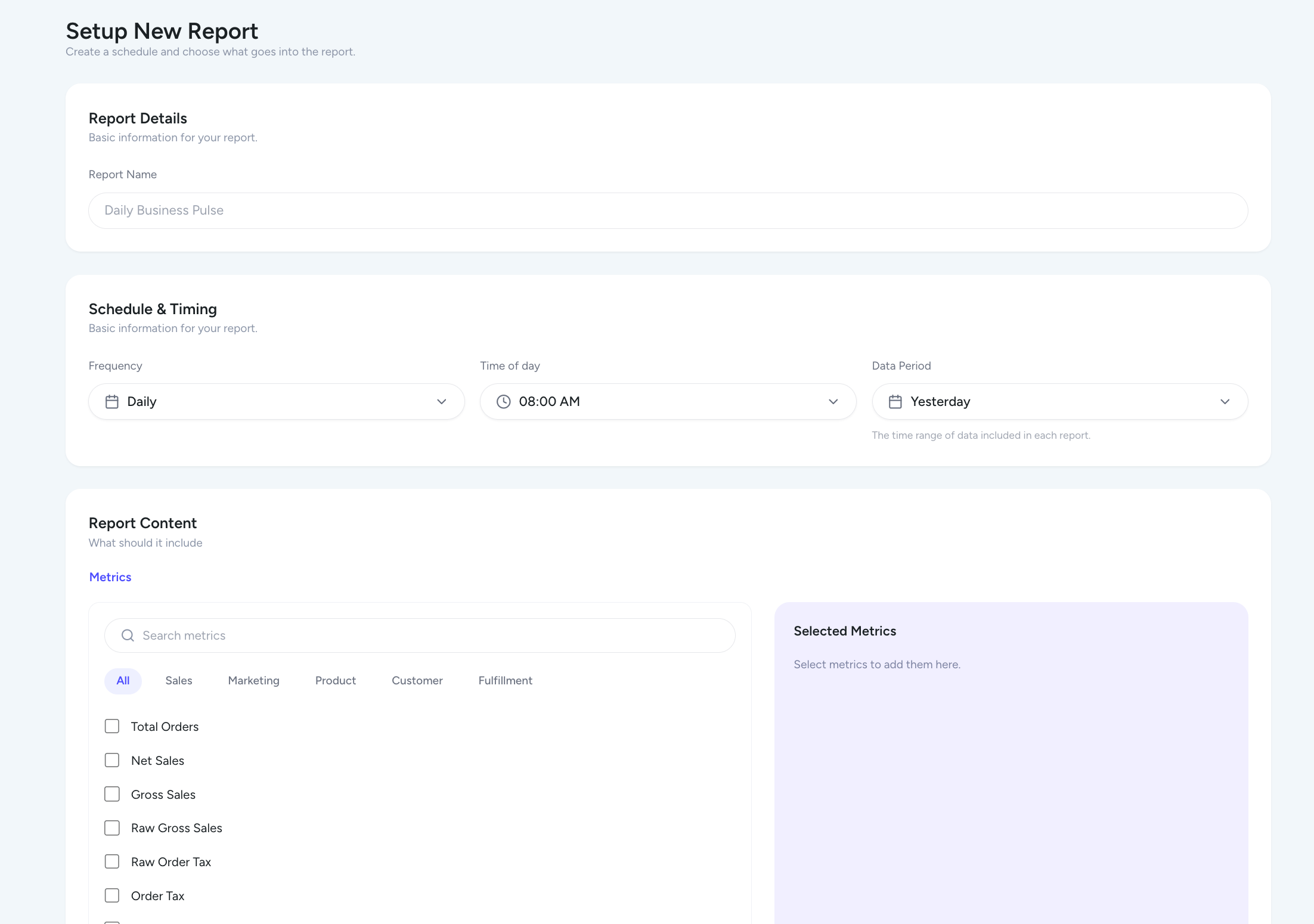The width and height of the screenshot is (1314, 924).
Task: Open the Time of day dropdown chevron
Action: click(833, 402)
